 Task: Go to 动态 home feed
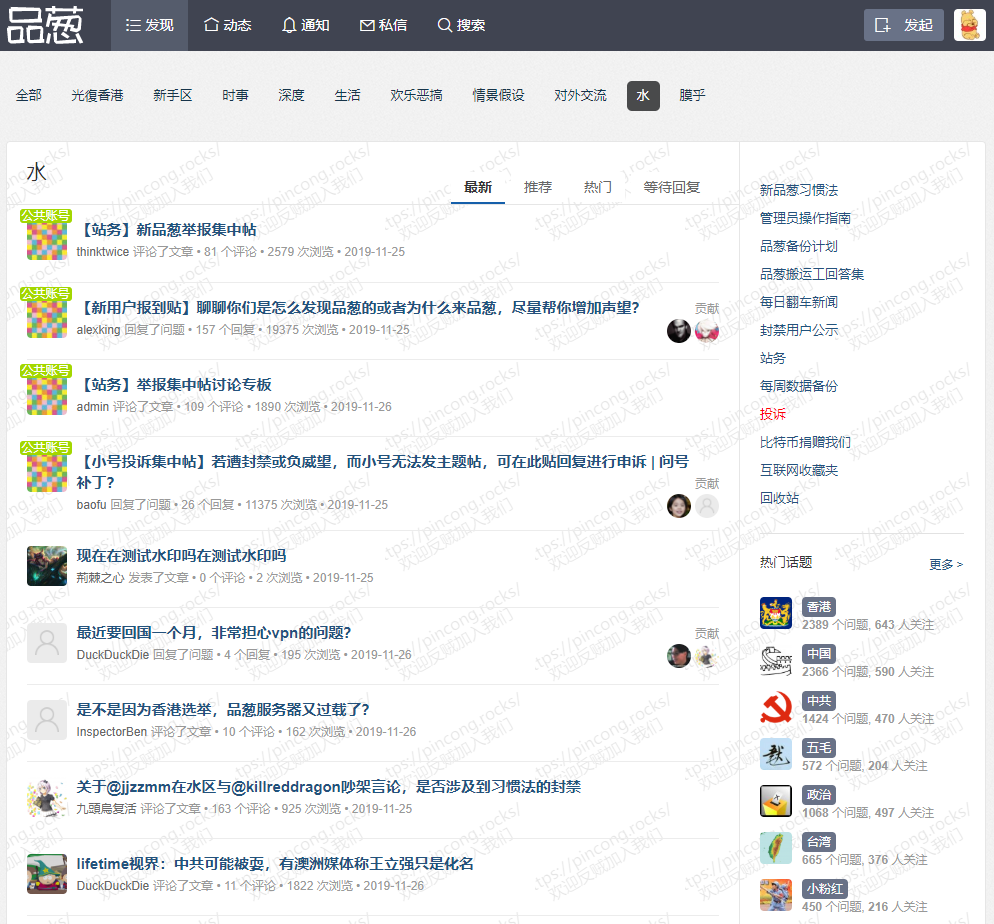click(228, 25)
